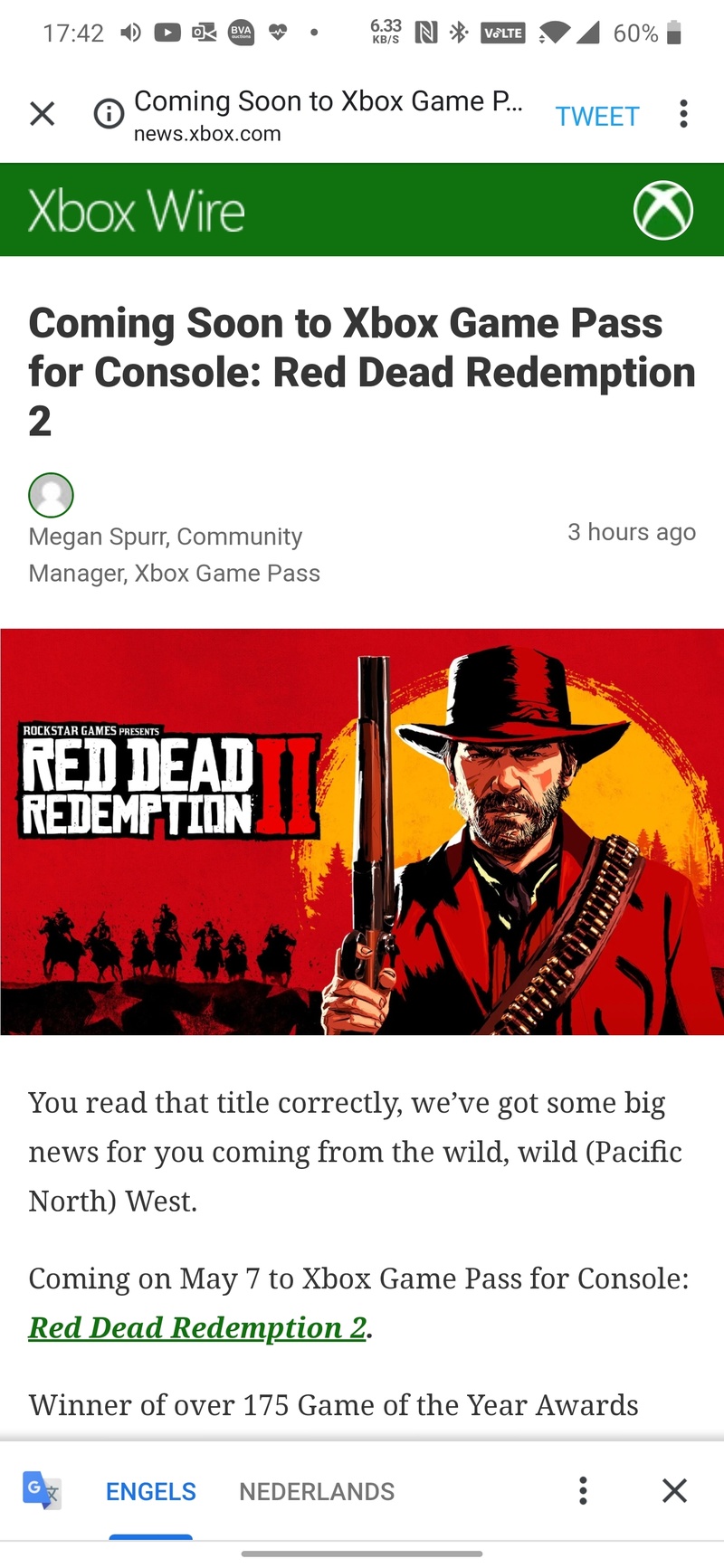Select the Red Dead Redemption 2 link
Viewport: 724px width, 1568px height.
click(x=197, y=1327)
